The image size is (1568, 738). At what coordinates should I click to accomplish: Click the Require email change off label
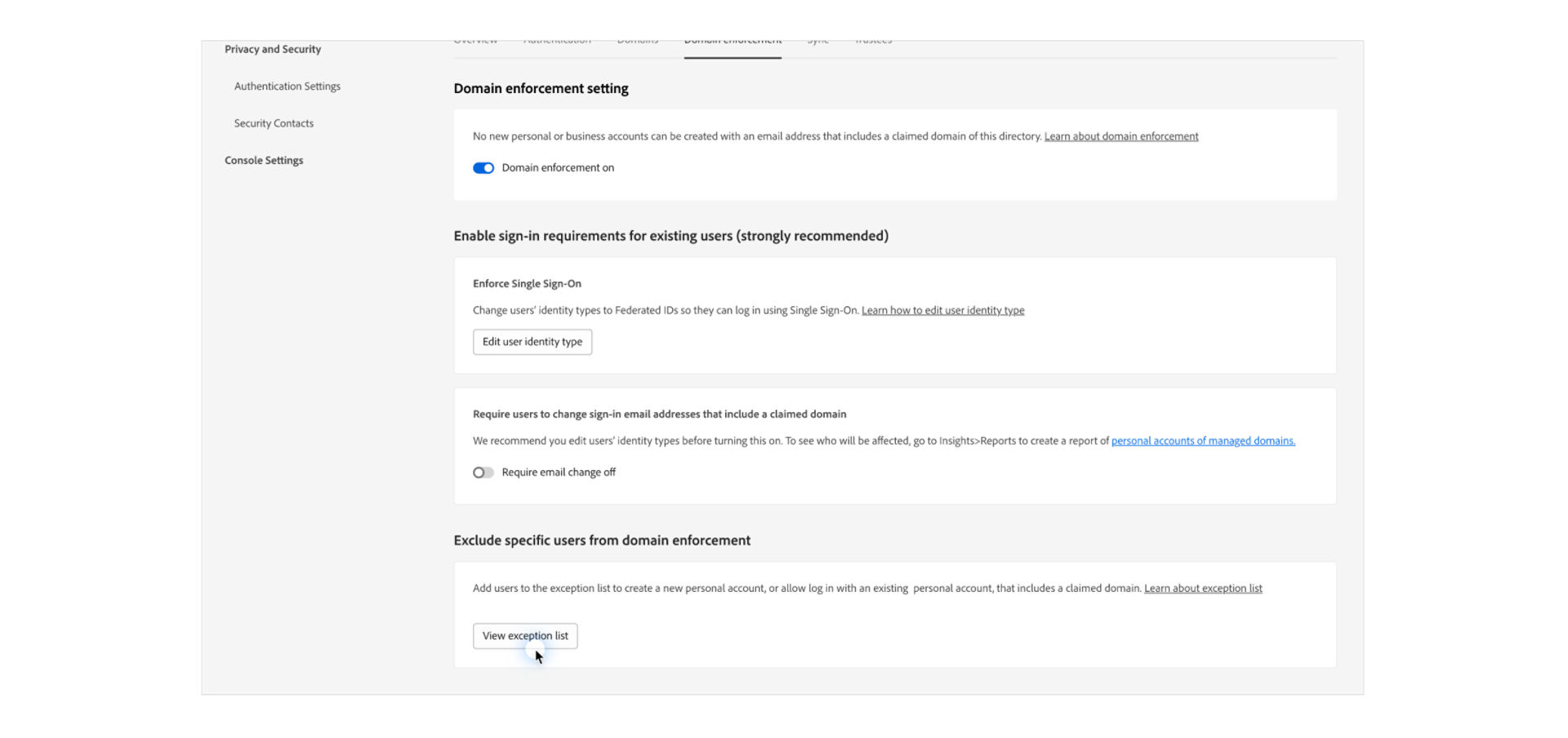pos(559,472)
